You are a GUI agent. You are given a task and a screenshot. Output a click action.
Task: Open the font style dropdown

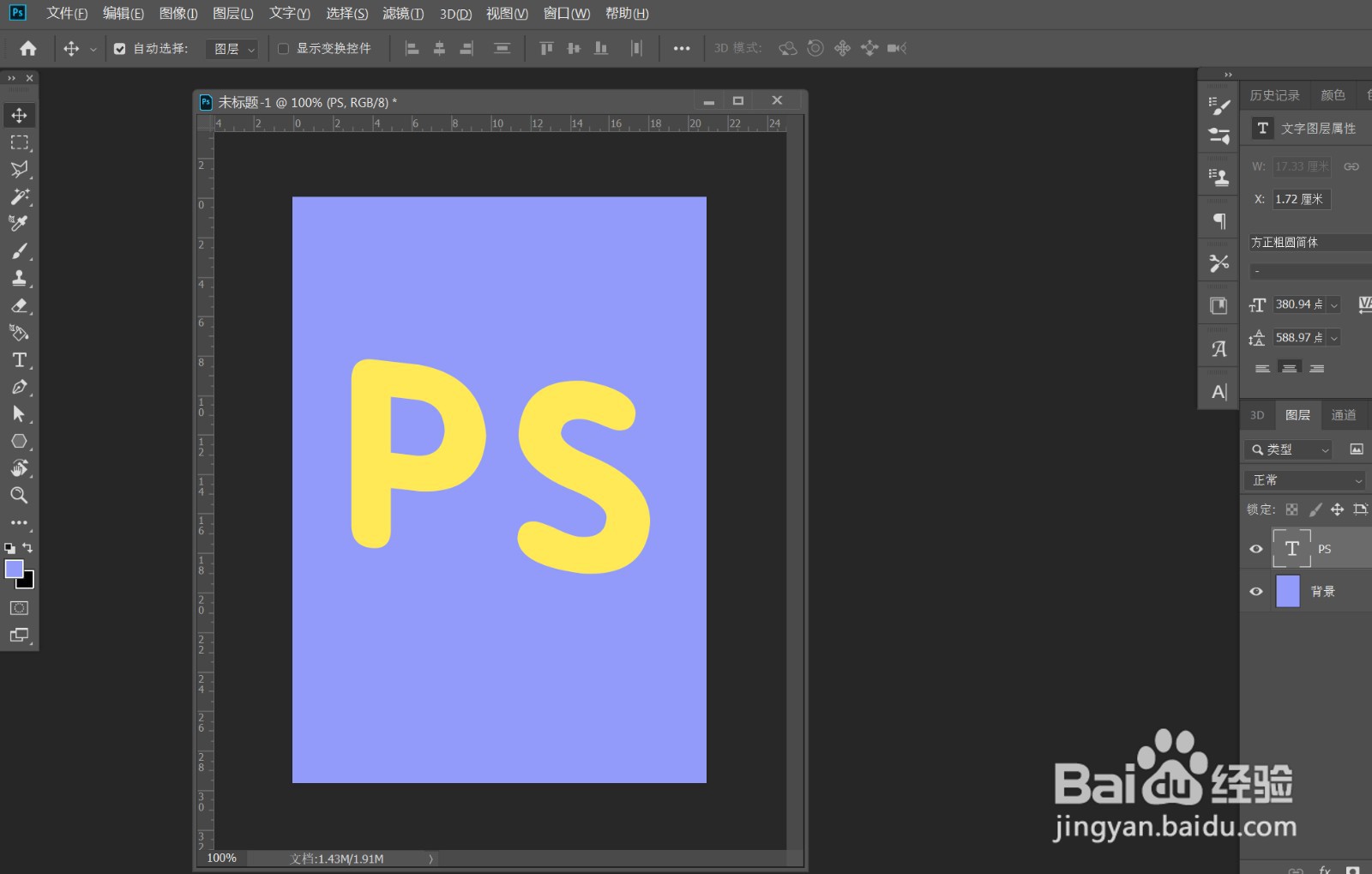(x=1309, y=271)
